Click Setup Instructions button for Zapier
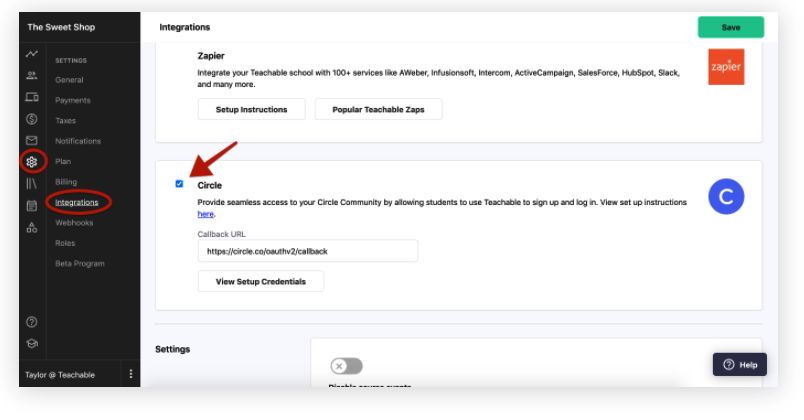This screenshot has width=804, height=420. point(251,109)
